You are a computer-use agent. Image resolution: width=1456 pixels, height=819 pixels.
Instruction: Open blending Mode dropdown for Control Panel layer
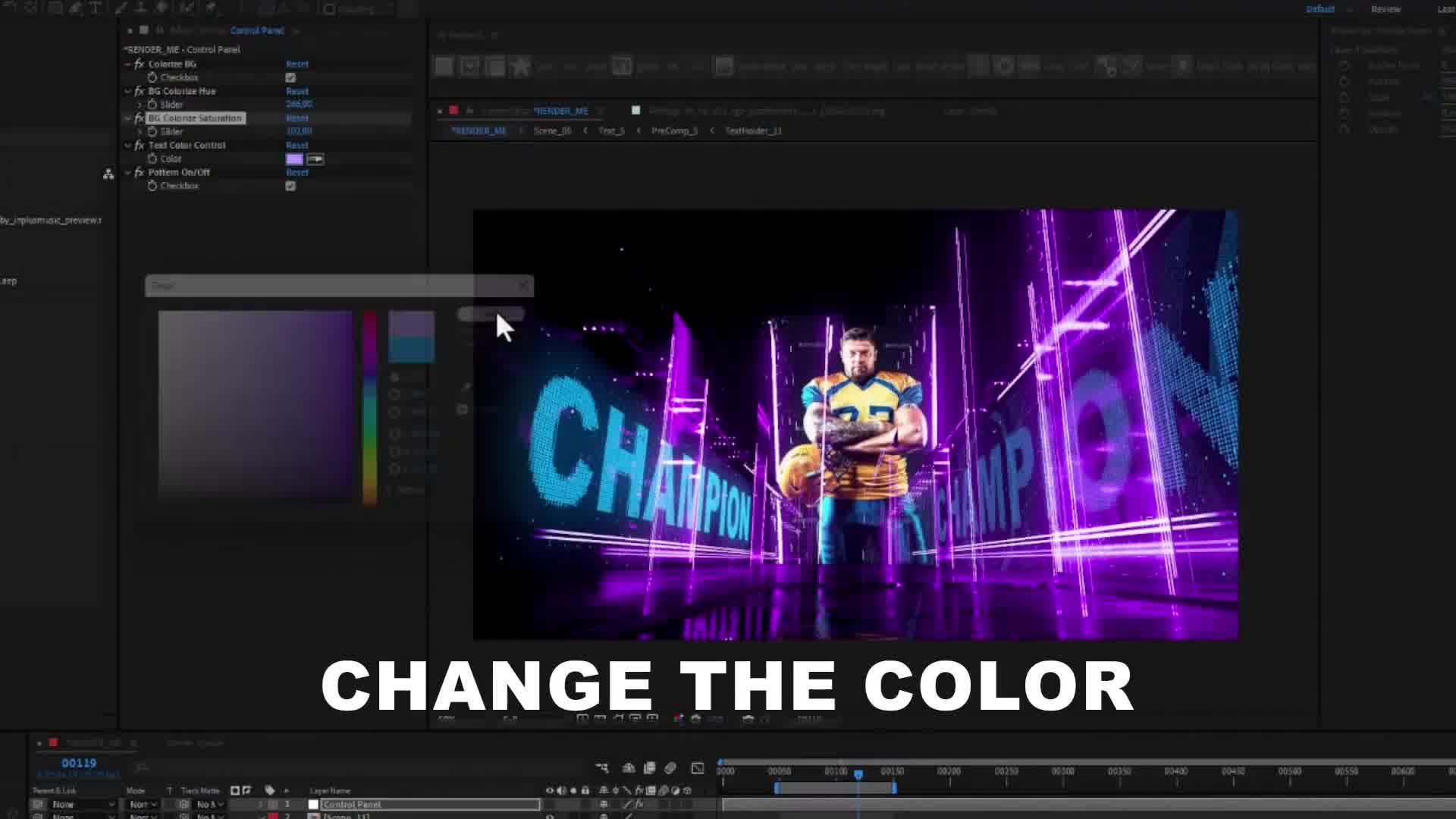(x=143, y=805)
